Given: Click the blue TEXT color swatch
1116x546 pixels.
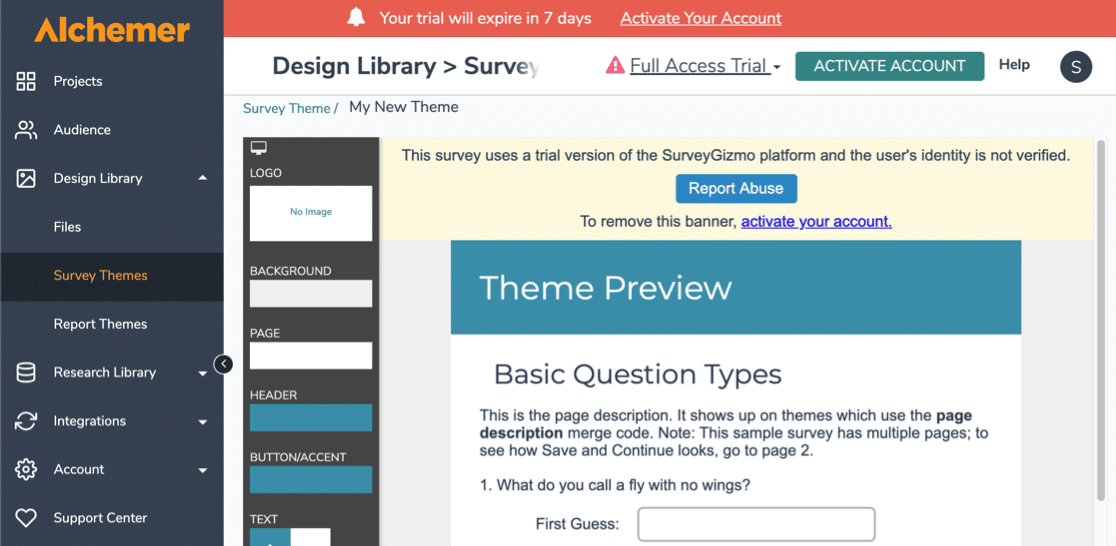Looking at the screenshot, I should click(270, 537).
